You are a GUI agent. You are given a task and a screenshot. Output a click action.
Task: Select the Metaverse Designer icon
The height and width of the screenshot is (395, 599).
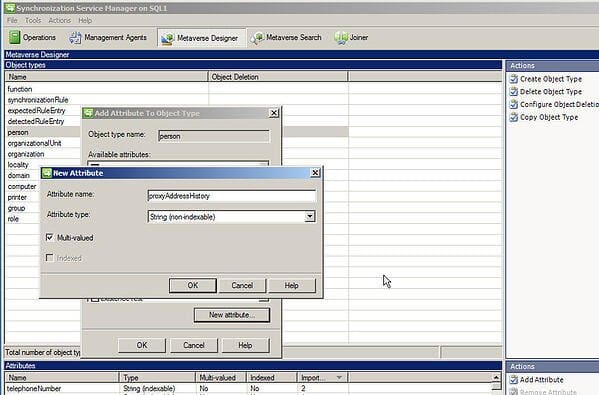168,38
